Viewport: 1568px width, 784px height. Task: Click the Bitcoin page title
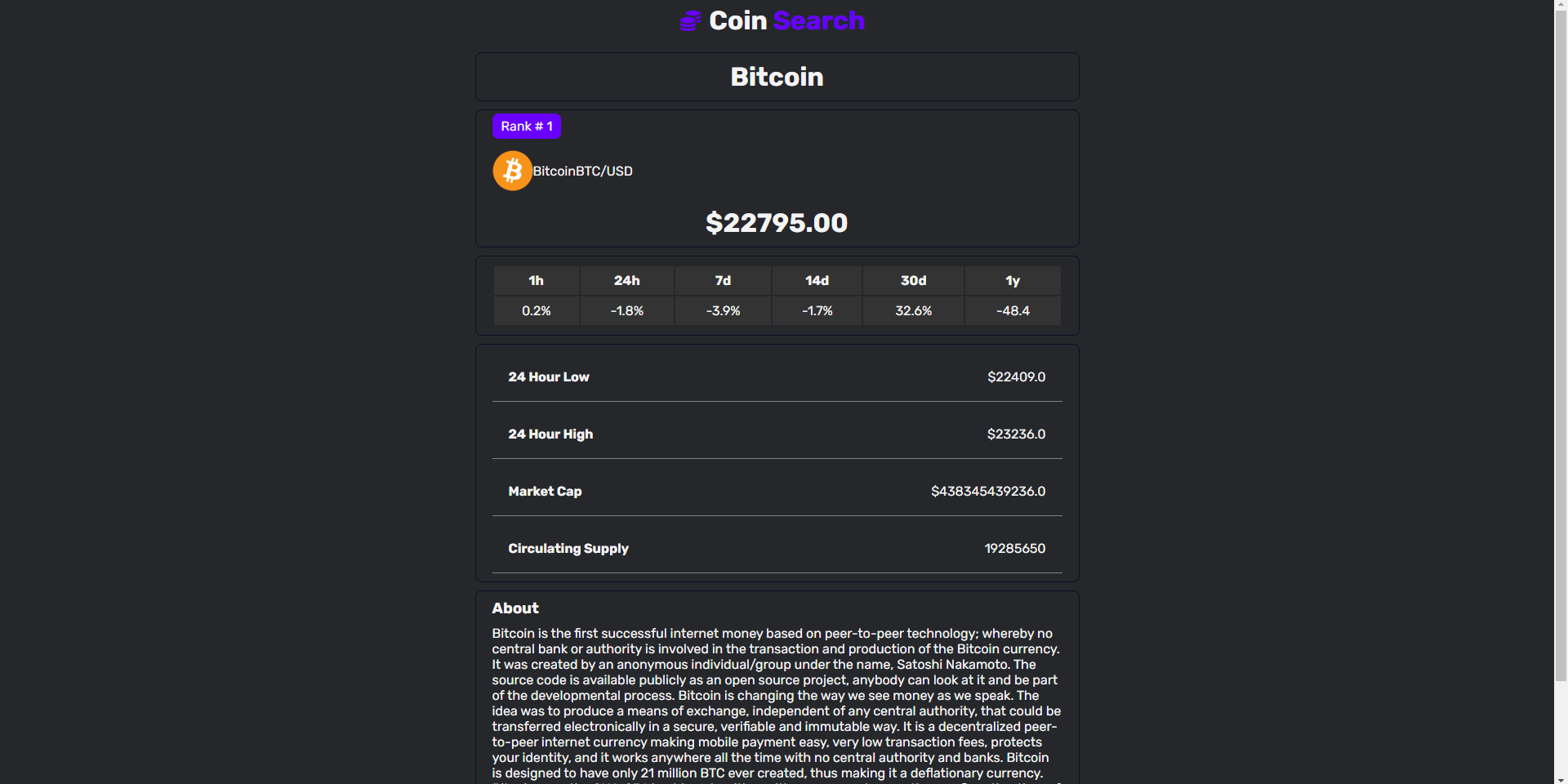(x=776, y=77)
